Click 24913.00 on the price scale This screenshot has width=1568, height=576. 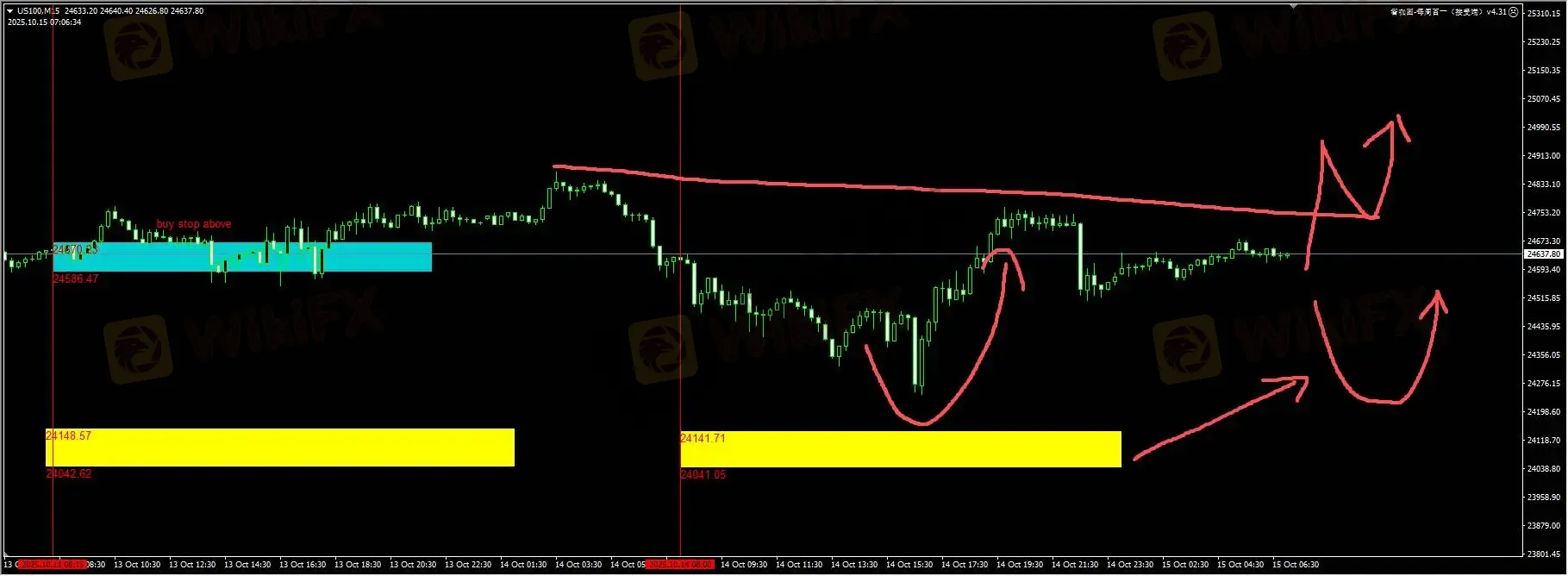click(1543, 156)
